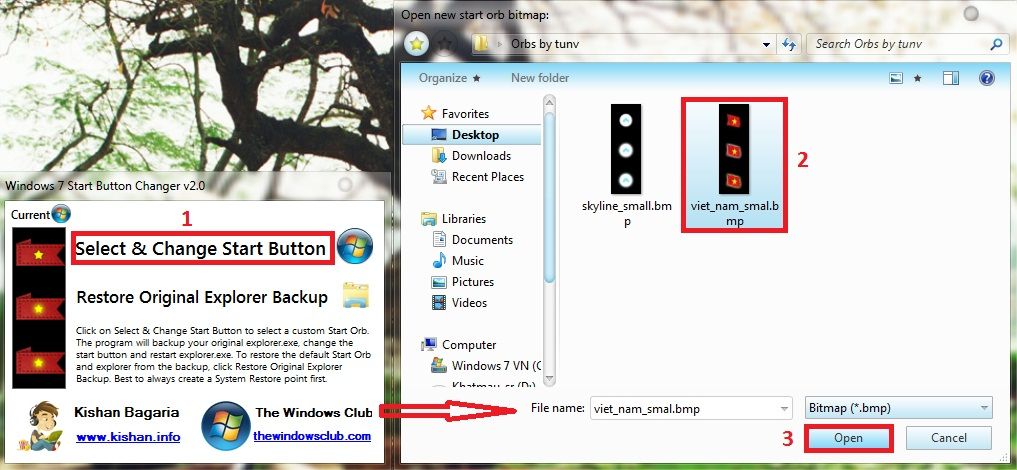The height and width of the screenshot is (470, 1017).
Task: Click the folder icon beside Restore Original Explorer Backup
Action: pyautogui.click(x=355, y=295)
